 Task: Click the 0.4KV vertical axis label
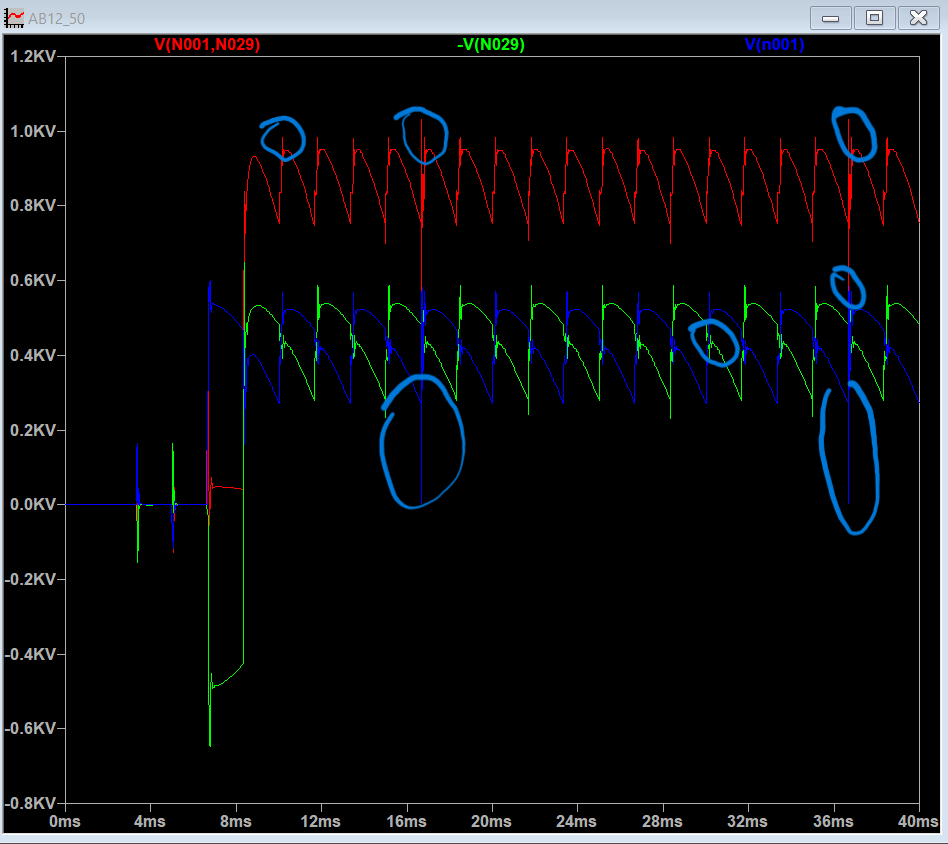(33, 355)
